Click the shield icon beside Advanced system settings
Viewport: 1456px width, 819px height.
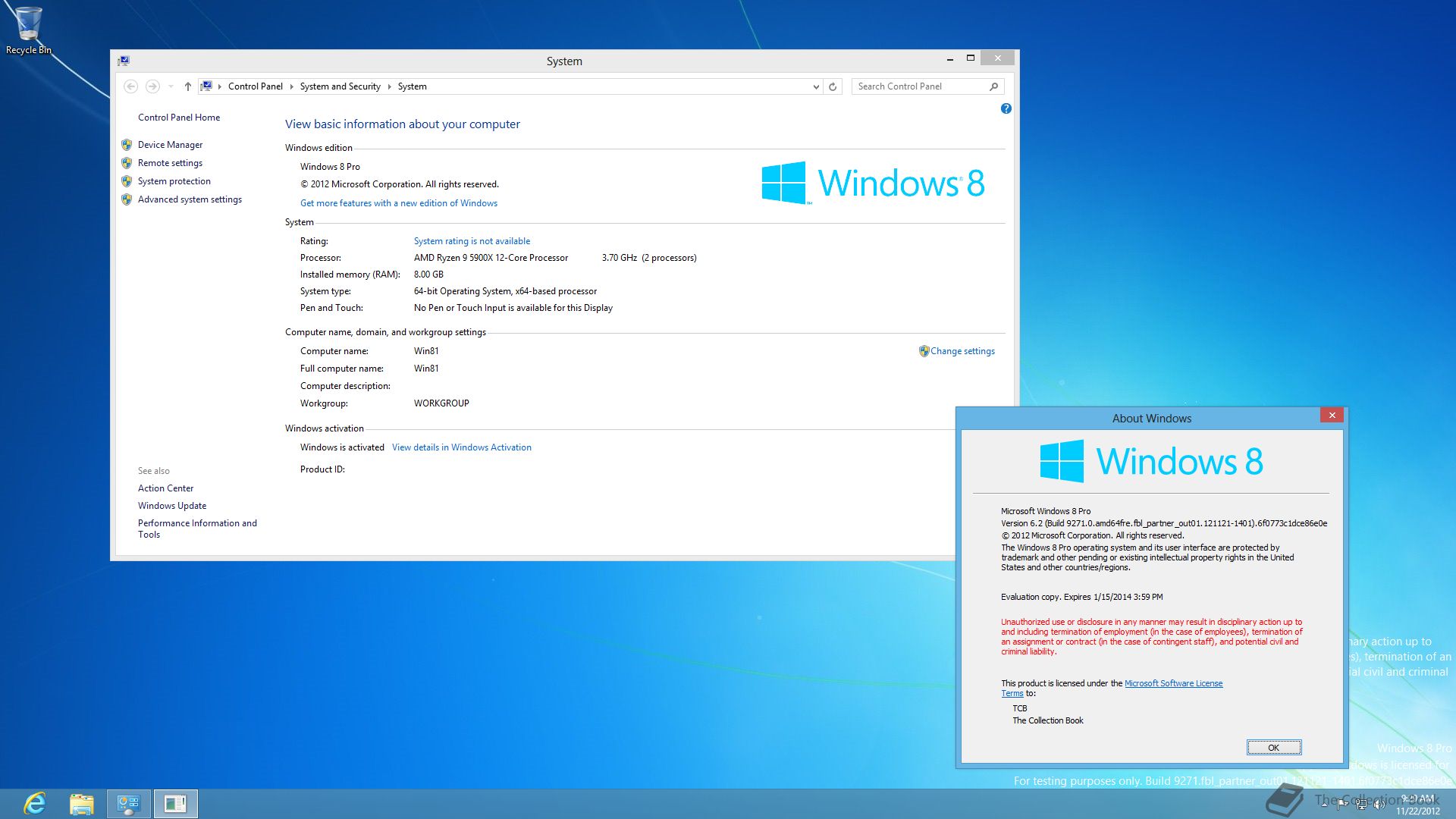(127, 199)
